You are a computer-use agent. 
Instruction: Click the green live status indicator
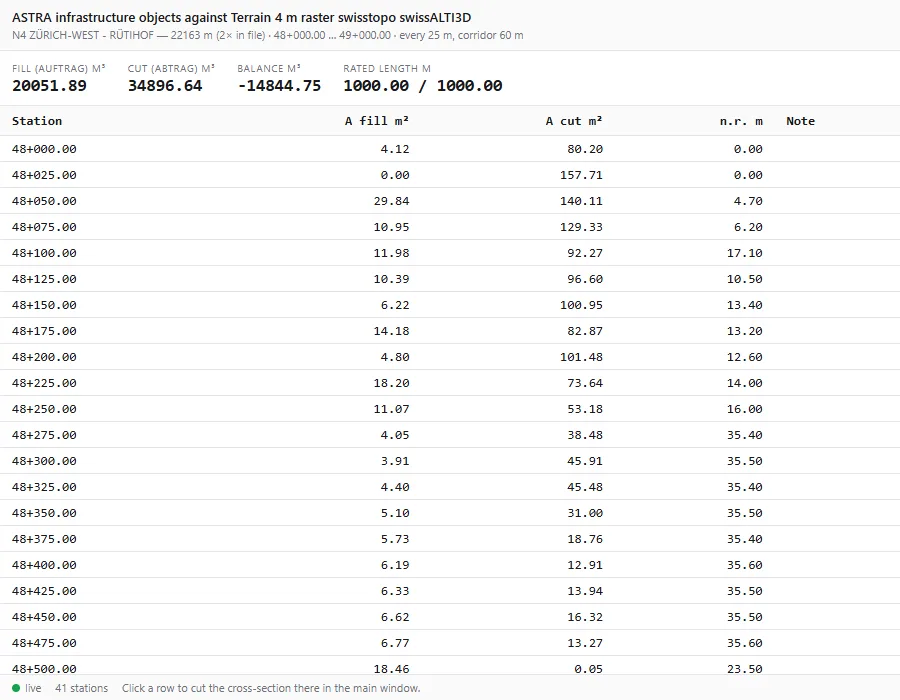16,688
